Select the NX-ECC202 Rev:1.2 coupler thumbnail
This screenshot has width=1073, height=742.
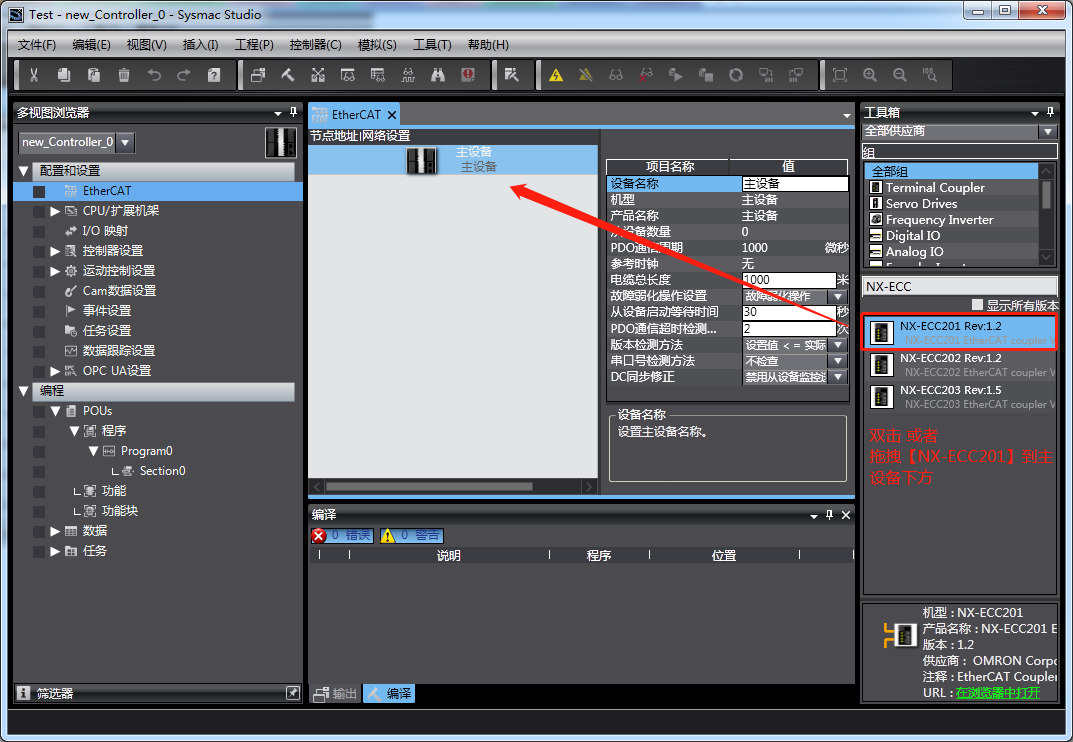pos(881,365)
